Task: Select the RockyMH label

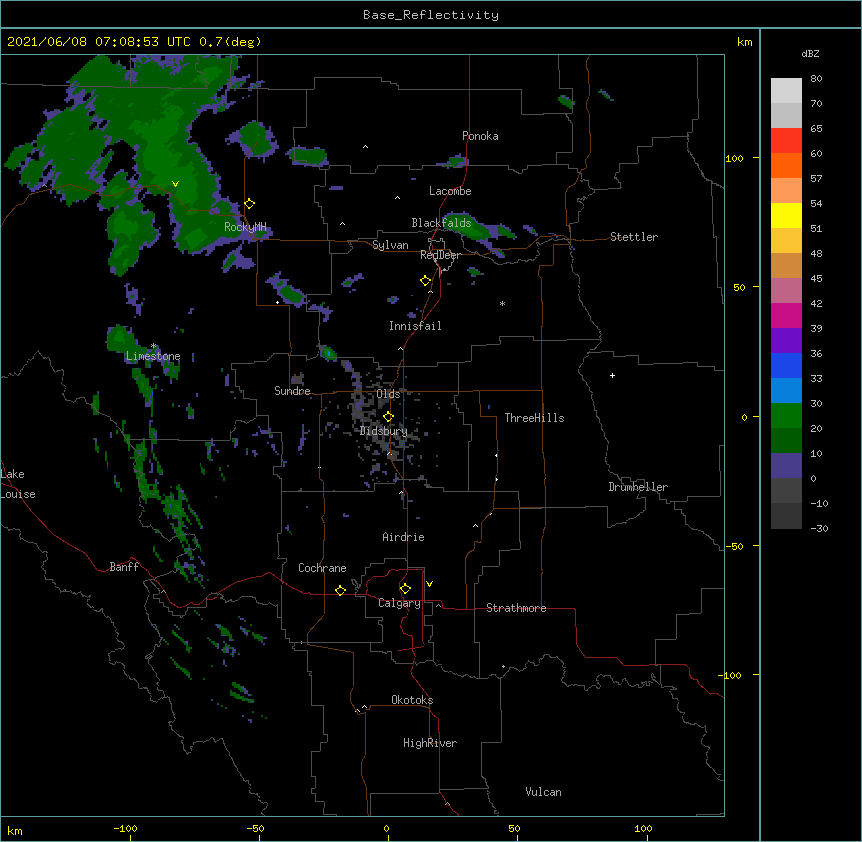Action: [x=245, y=226]
